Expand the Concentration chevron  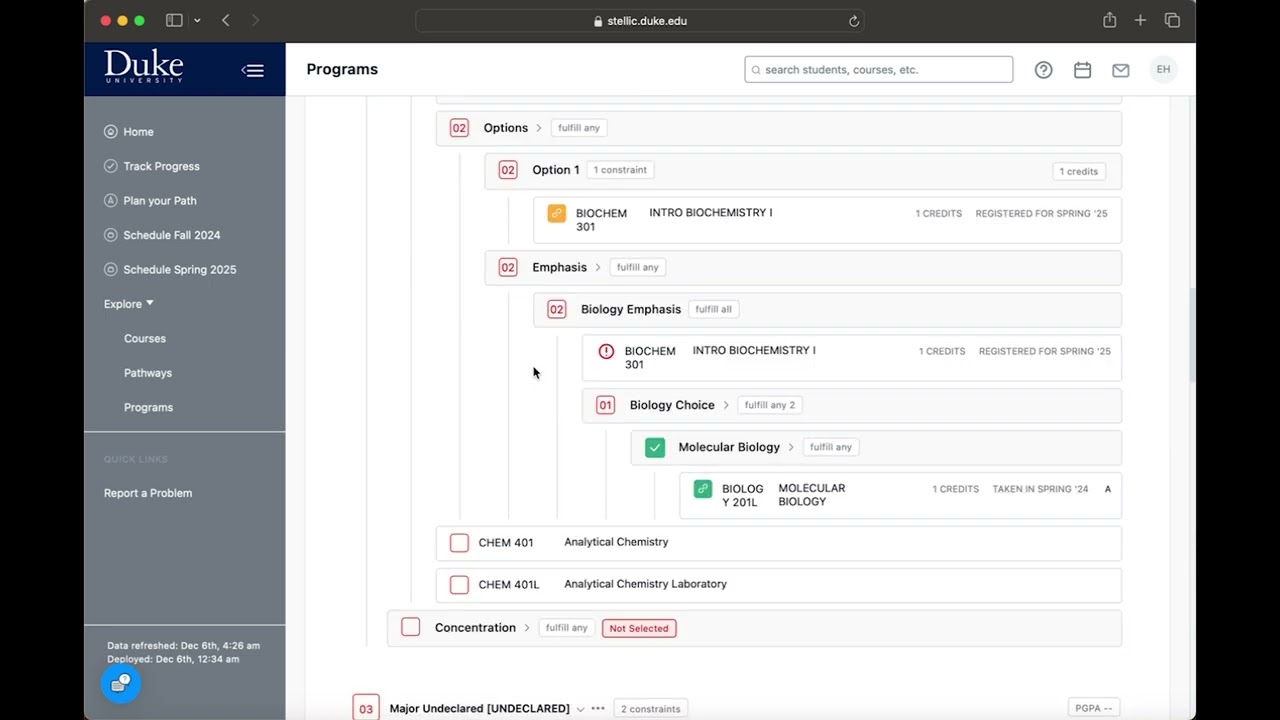tap(527, 628)
